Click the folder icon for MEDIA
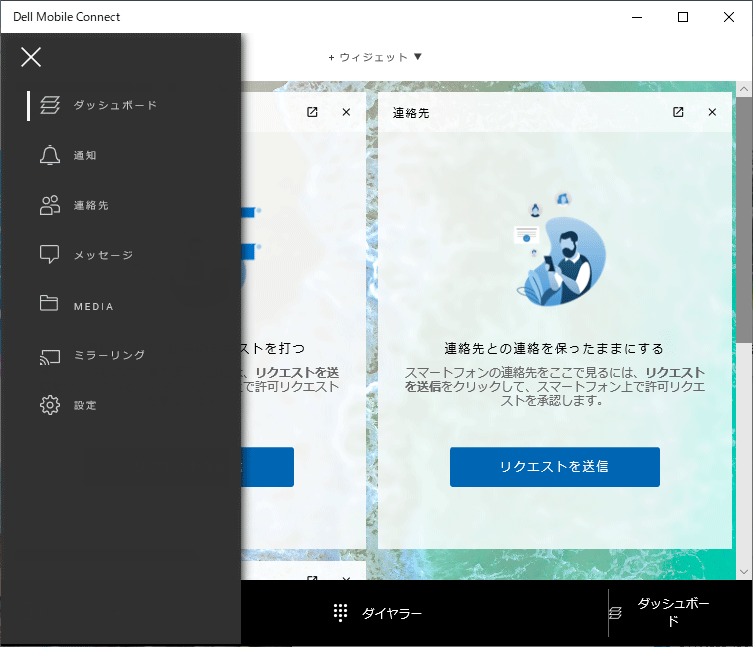Viewport: 753px width, 647px height. pos(49,303)
